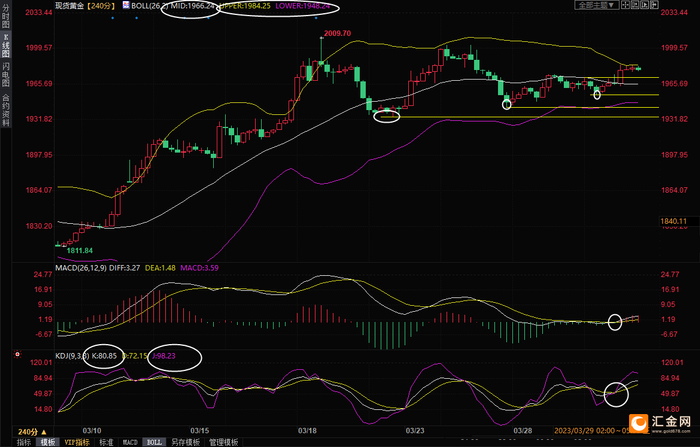This screenshot has width=700, height=447.
Task: Click the 03/18 date on time axis
Action: point(307,431)
